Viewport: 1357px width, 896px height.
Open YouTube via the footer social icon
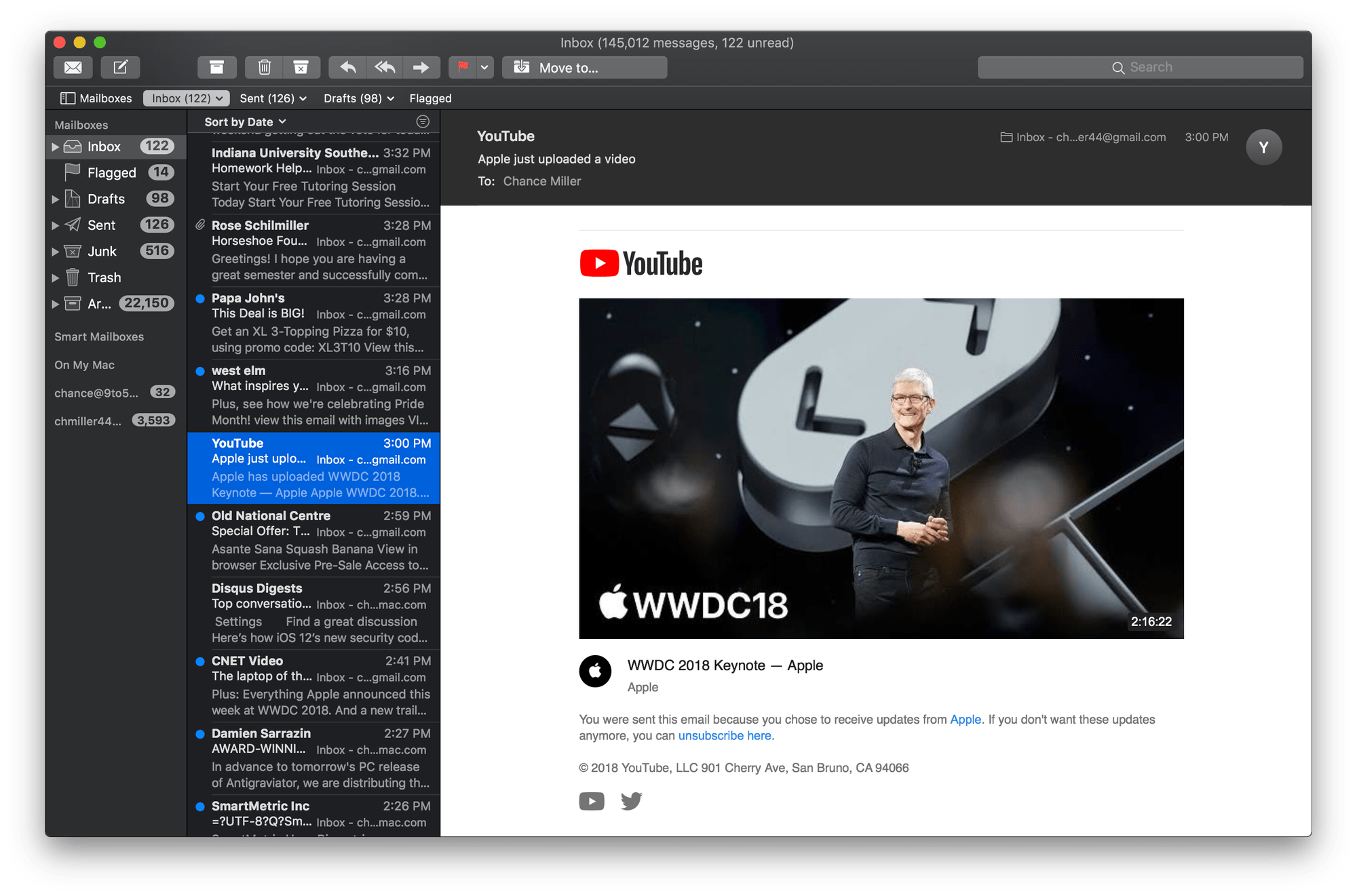tap(592, 801)
